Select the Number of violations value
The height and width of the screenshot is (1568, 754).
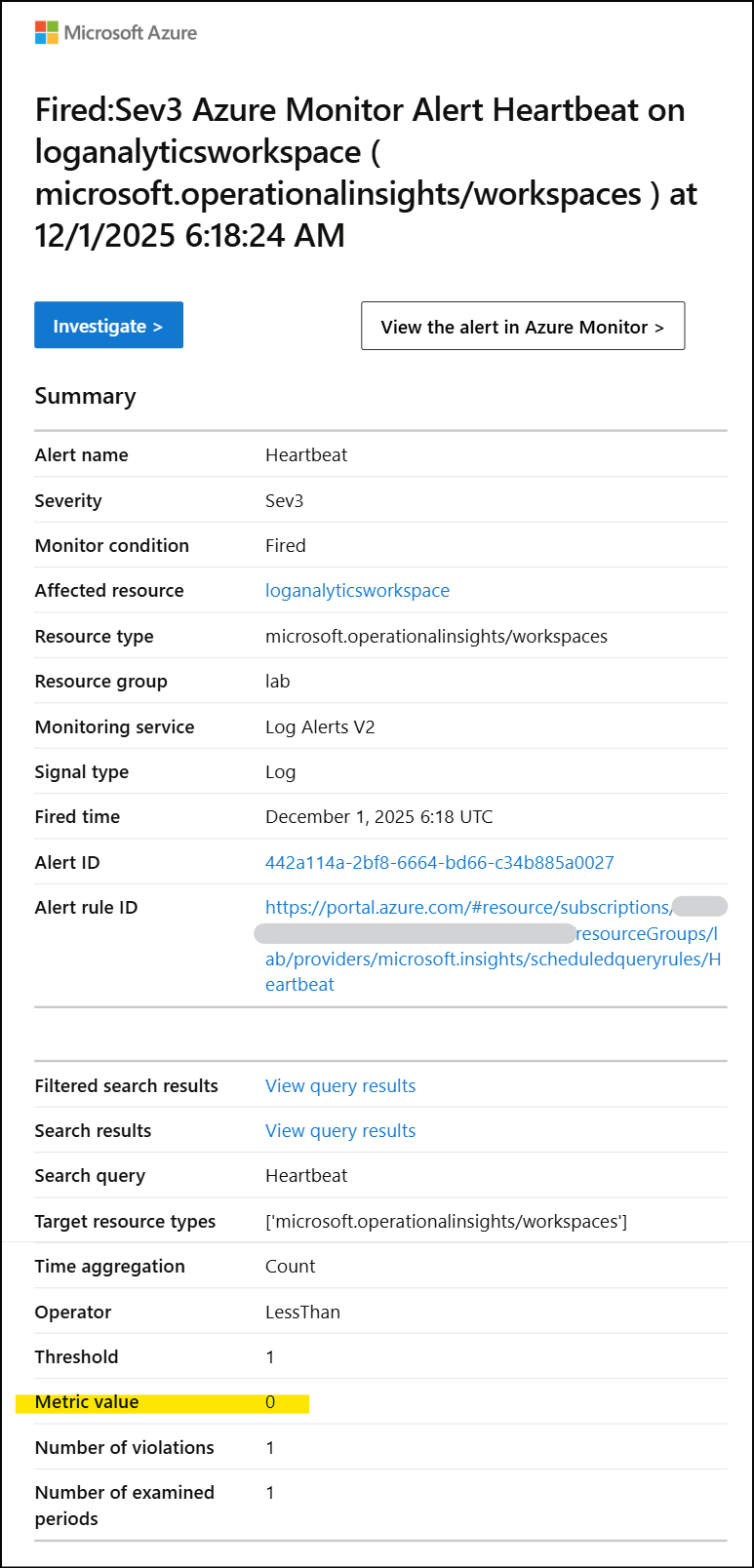(x=270, y=1448)
